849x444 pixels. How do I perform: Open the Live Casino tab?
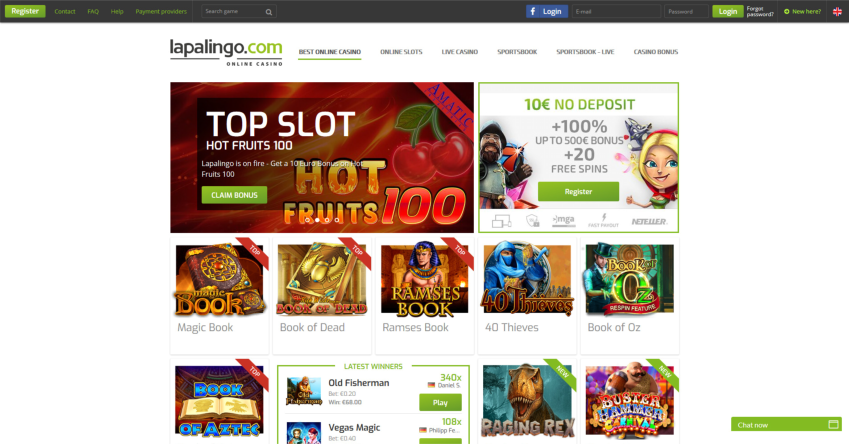(x=460, y=52)
